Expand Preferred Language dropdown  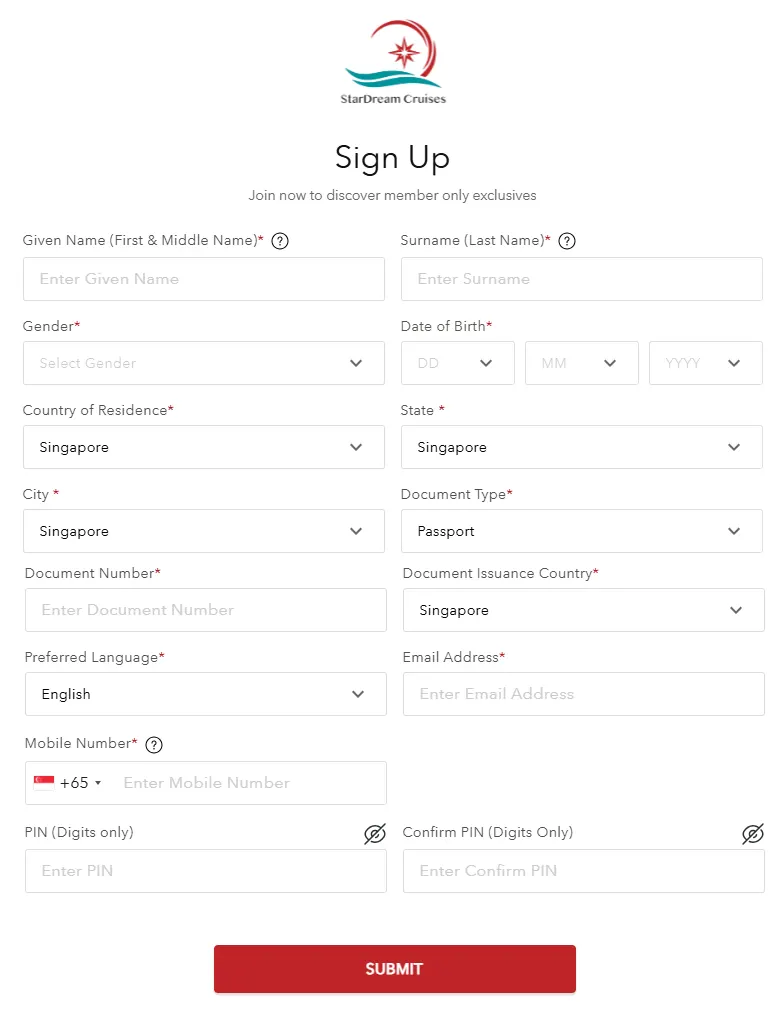[206, 694]
